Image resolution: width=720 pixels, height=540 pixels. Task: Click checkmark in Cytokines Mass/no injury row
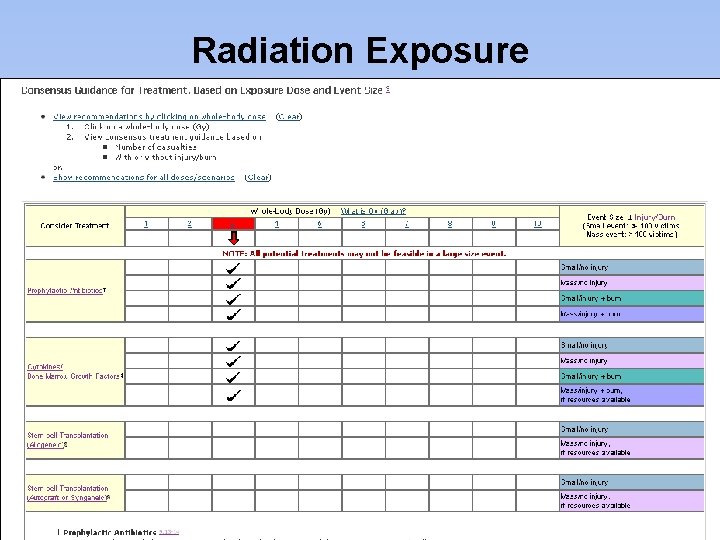(233, 361)
